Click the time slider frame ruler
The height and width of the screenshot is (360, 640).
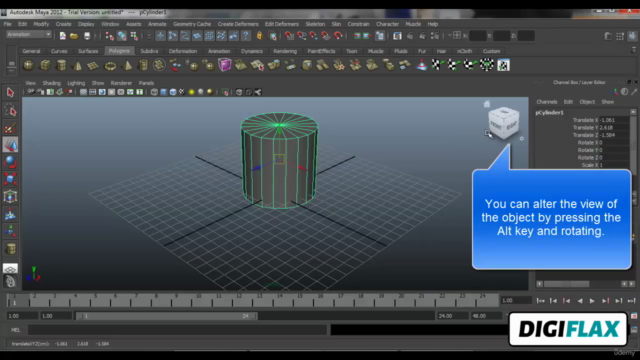[x=252, y=301]
